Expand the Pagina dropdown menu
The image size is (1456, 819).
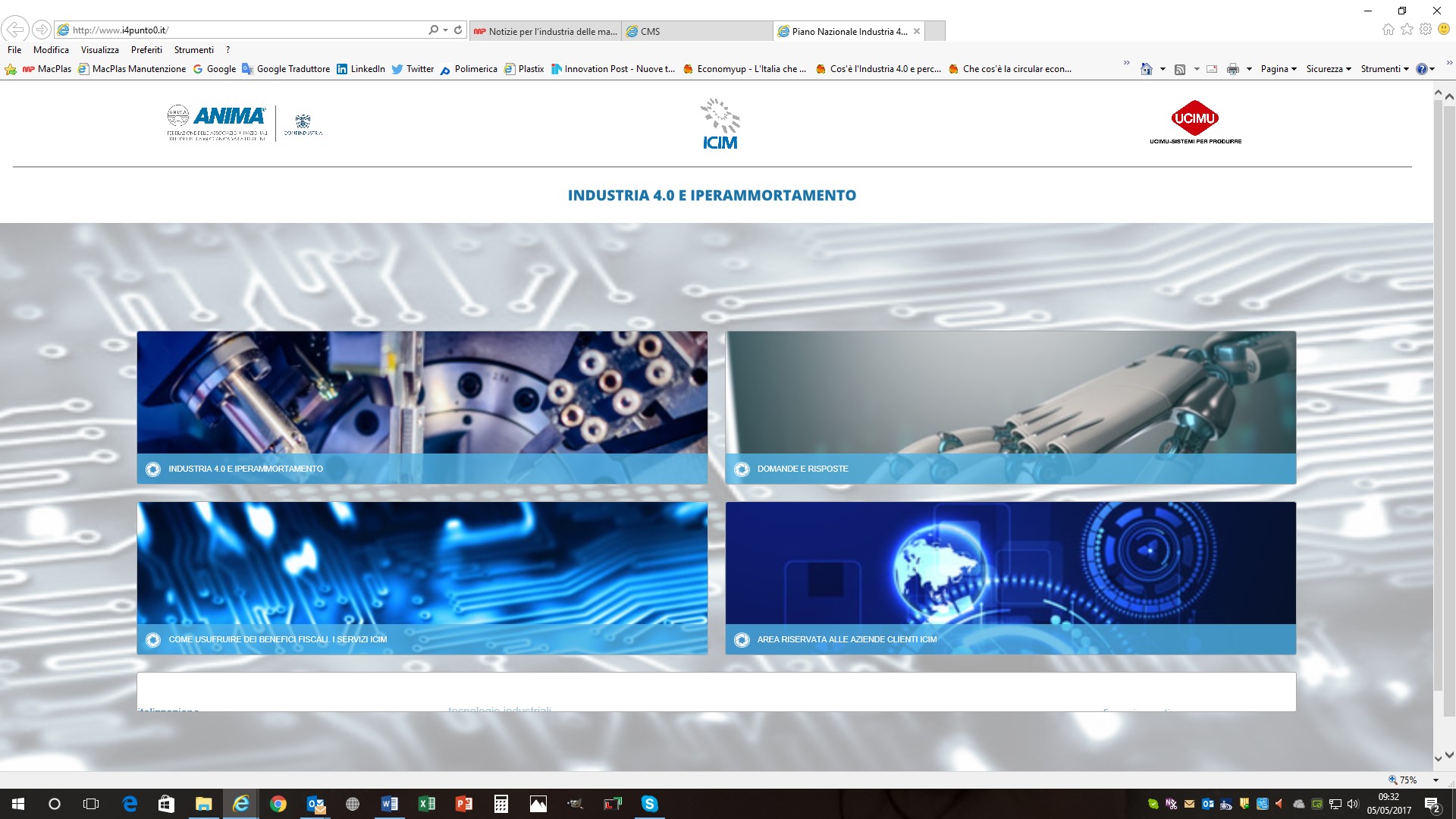[1279, 69]
